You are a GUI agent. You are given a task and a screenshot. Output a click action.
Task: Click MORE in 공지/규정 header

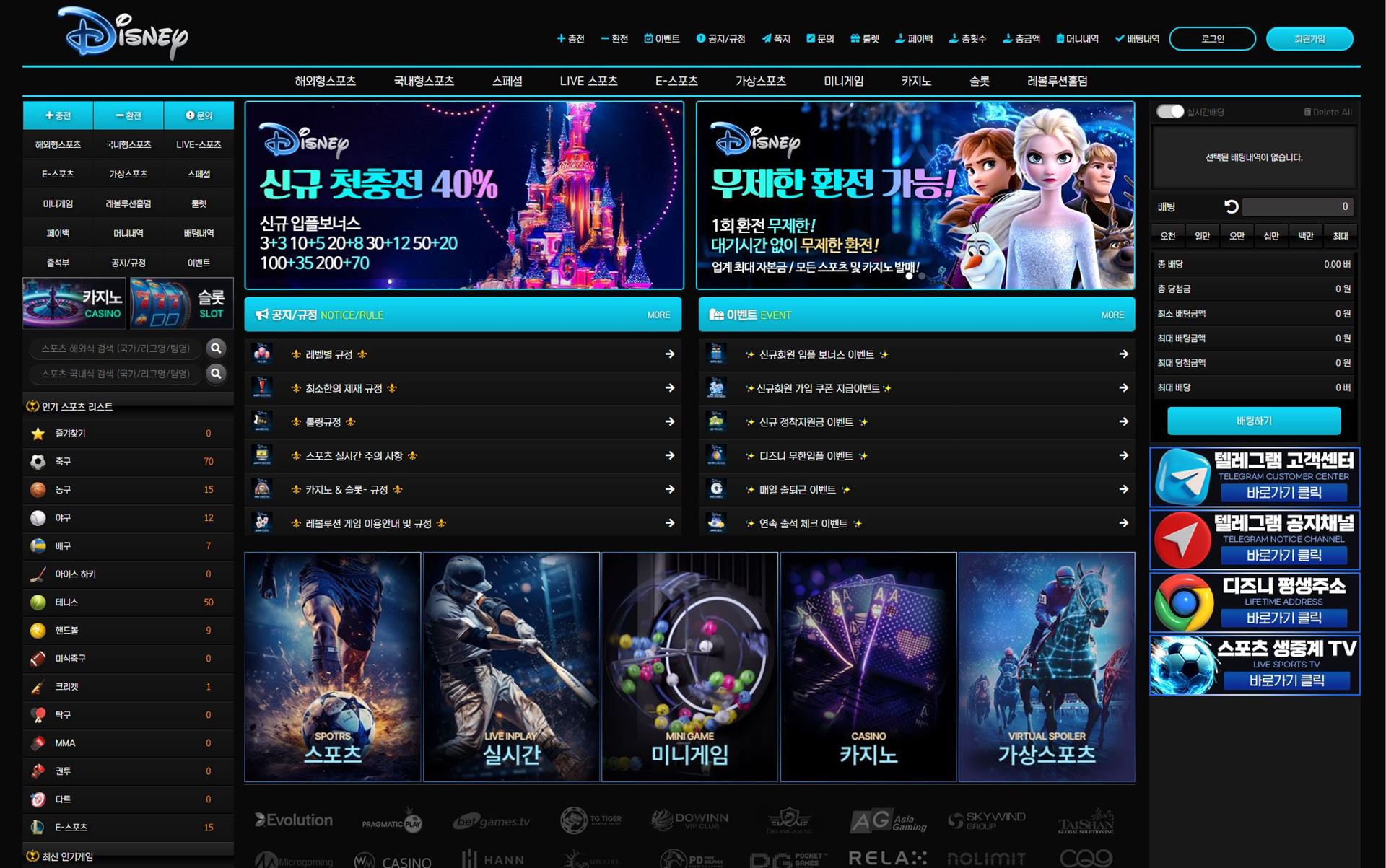(658, 315)
